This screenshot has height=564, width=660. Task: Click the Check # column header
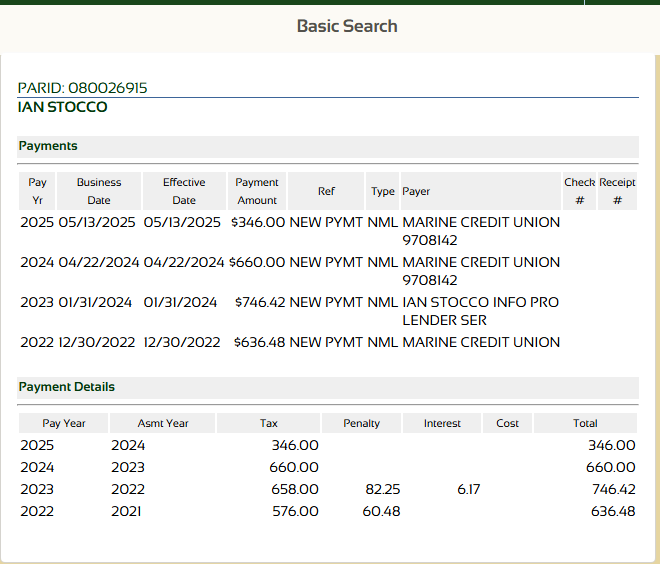(580, 191)
